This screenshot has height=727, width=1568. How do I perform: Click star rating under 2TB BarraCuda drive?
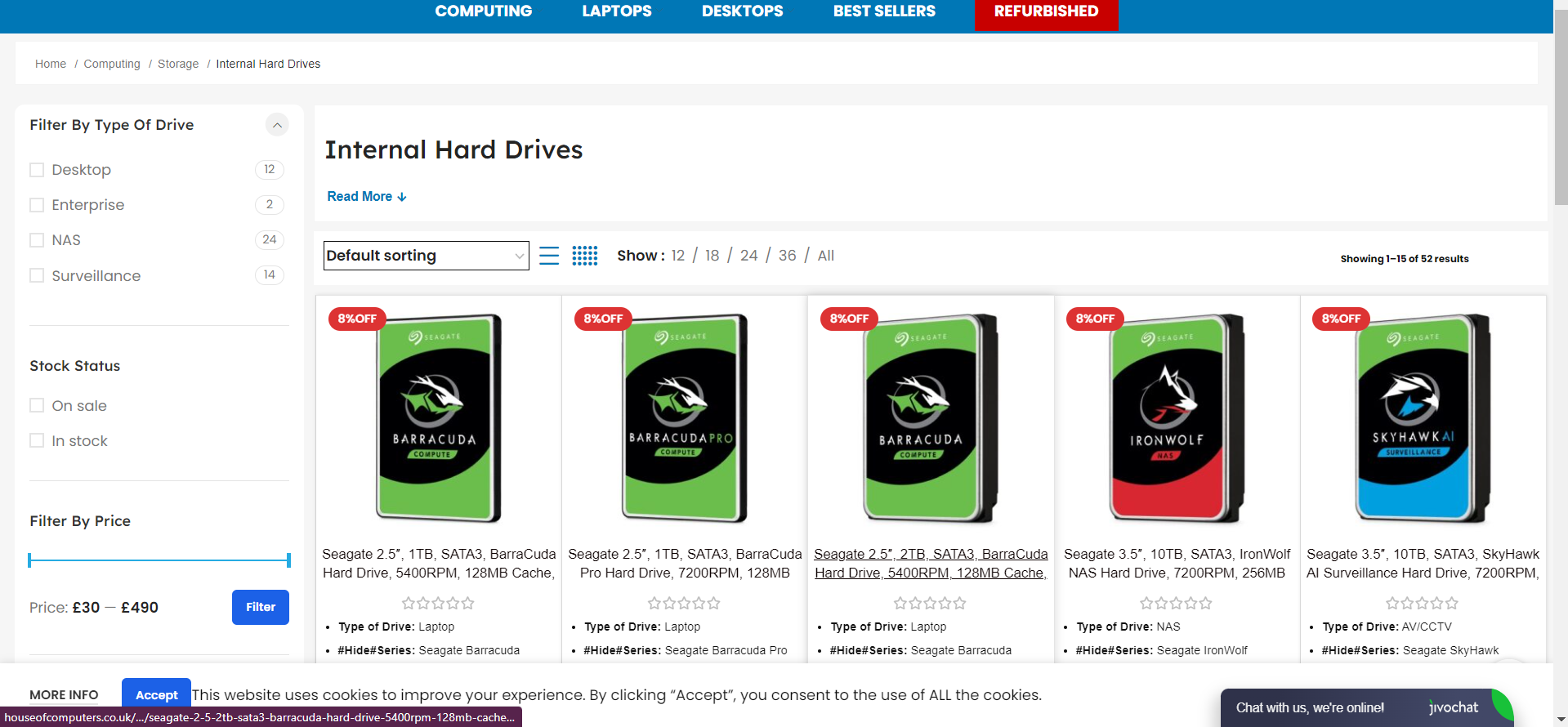pos(930,604)
